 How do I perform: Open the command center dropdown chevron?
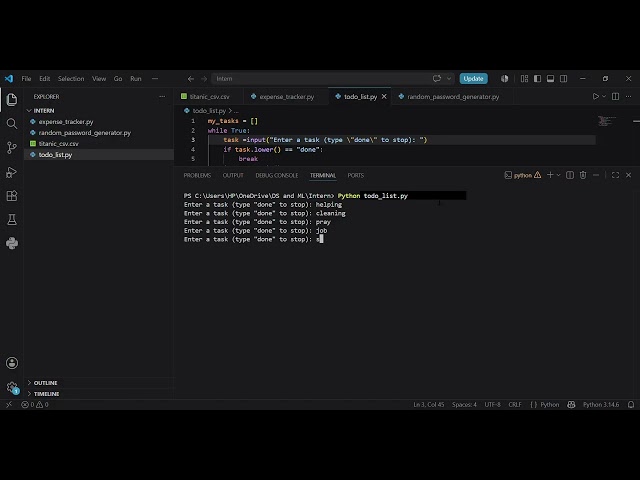pos(449,78)
